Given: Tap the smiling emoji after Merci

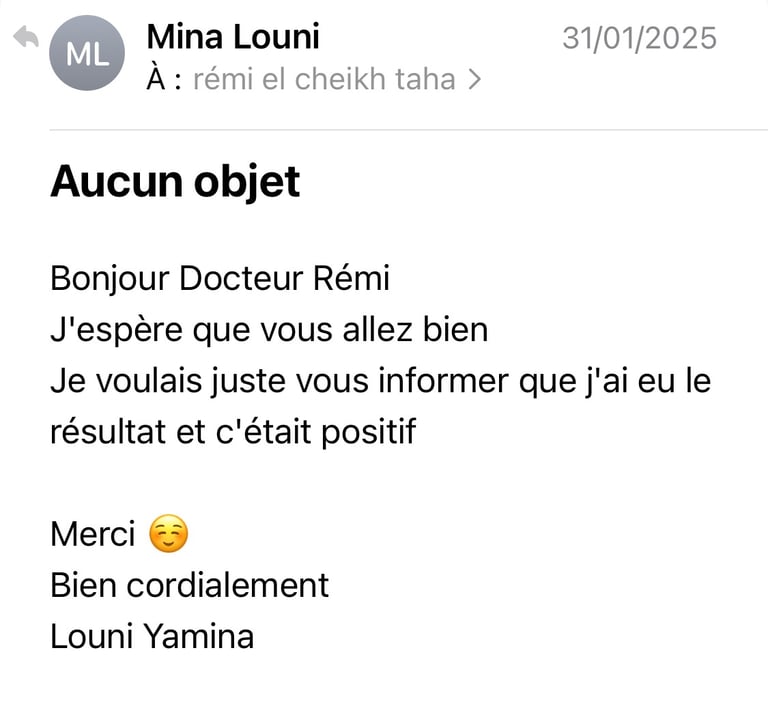Looking at the screenshot, I should tap(168, 534).
